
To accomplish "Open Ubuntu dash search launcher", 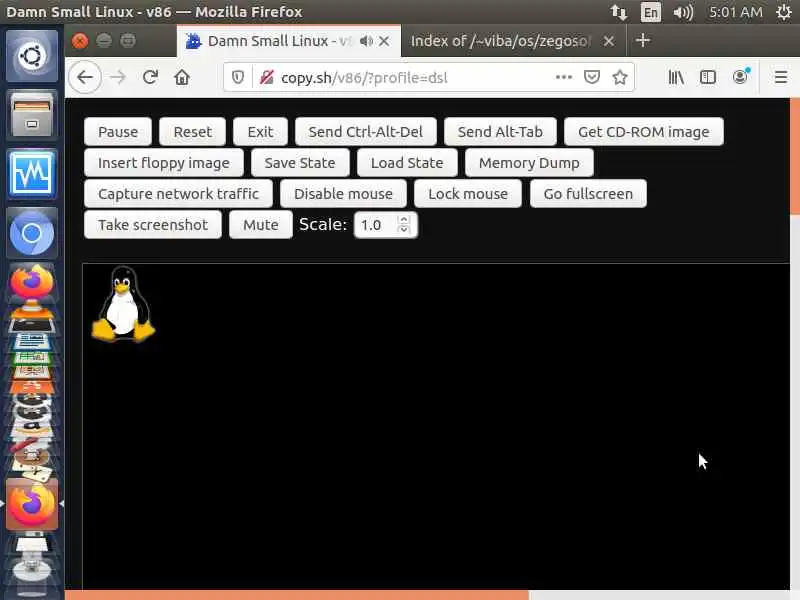I will [x=32, y=56].
